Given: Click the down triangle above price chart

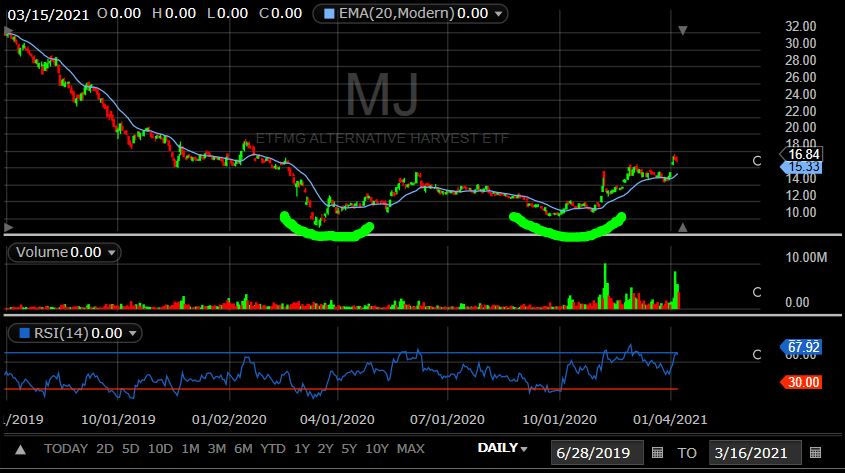Looking at the screenshot, I should (683, 31).
